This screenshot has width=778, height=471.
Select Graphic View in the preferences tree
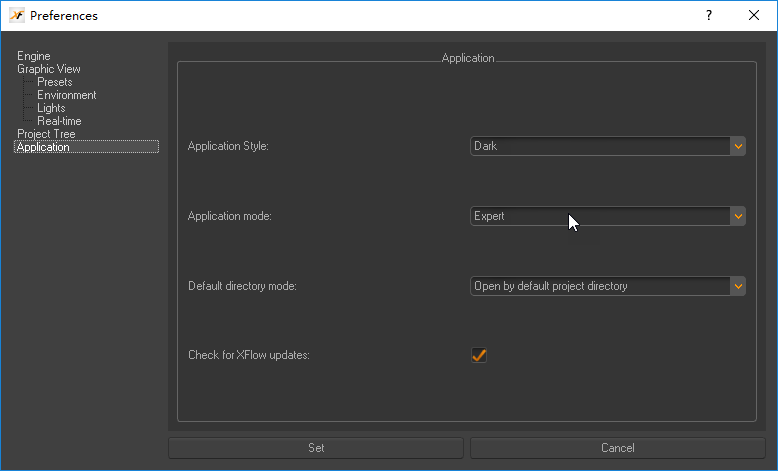click(48, 69)
